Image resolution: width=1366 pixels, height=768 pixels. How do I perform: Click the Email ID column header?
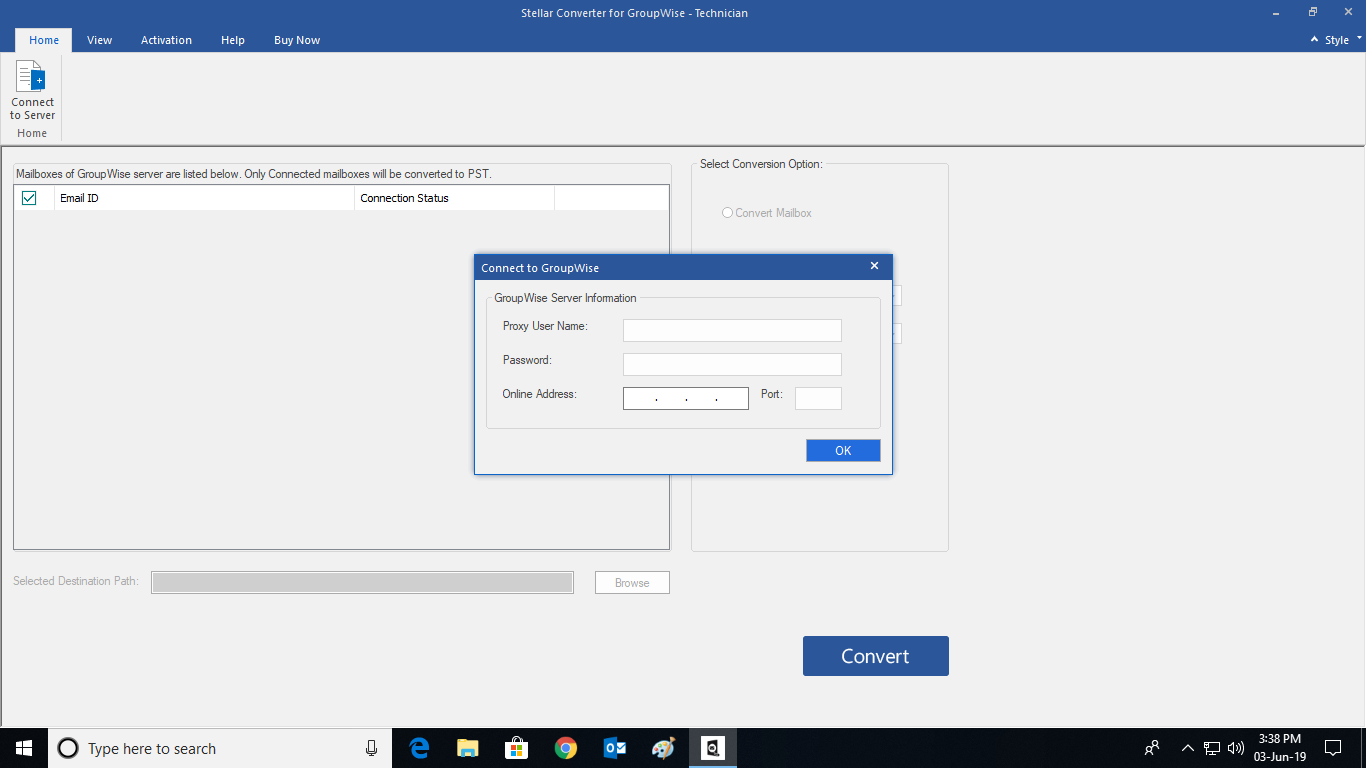(204, 198)
